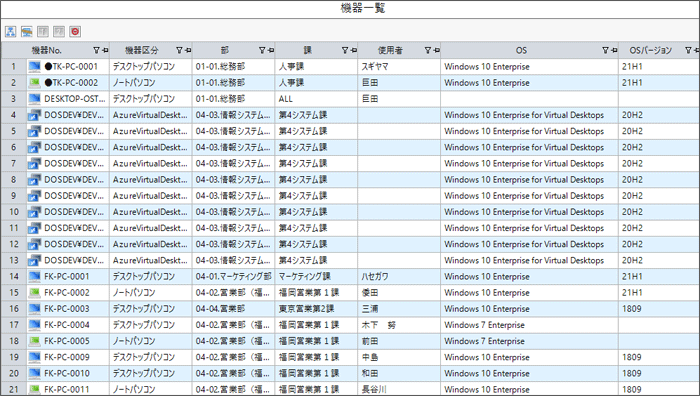Select the user cell 三浦
The height and width of the screenshot is (396, 700).
click(x=399, y=308)
